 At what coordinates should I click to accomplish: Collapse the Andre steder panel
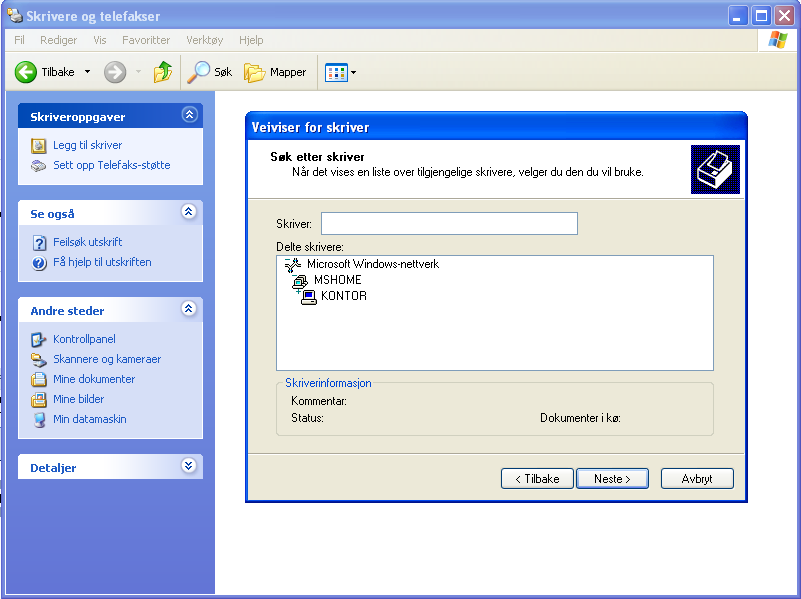click(x=189, y=308)
